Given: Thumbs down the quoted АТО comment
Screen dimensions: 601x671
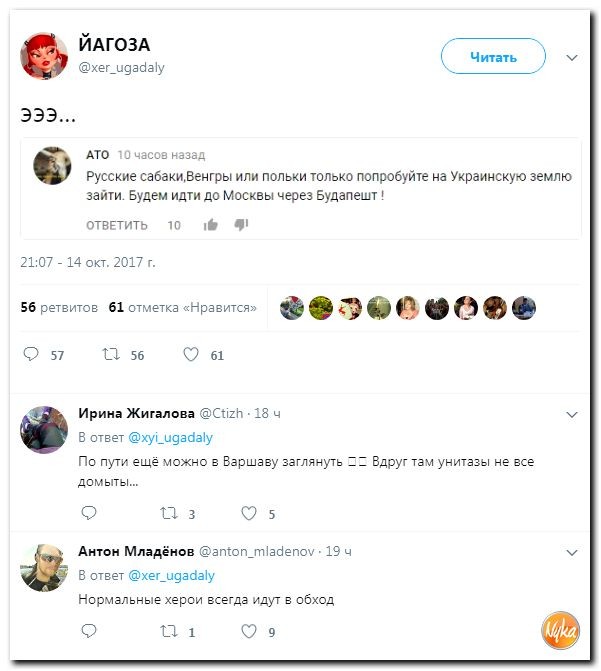Looking at the screenshot, I should (241, 225).
